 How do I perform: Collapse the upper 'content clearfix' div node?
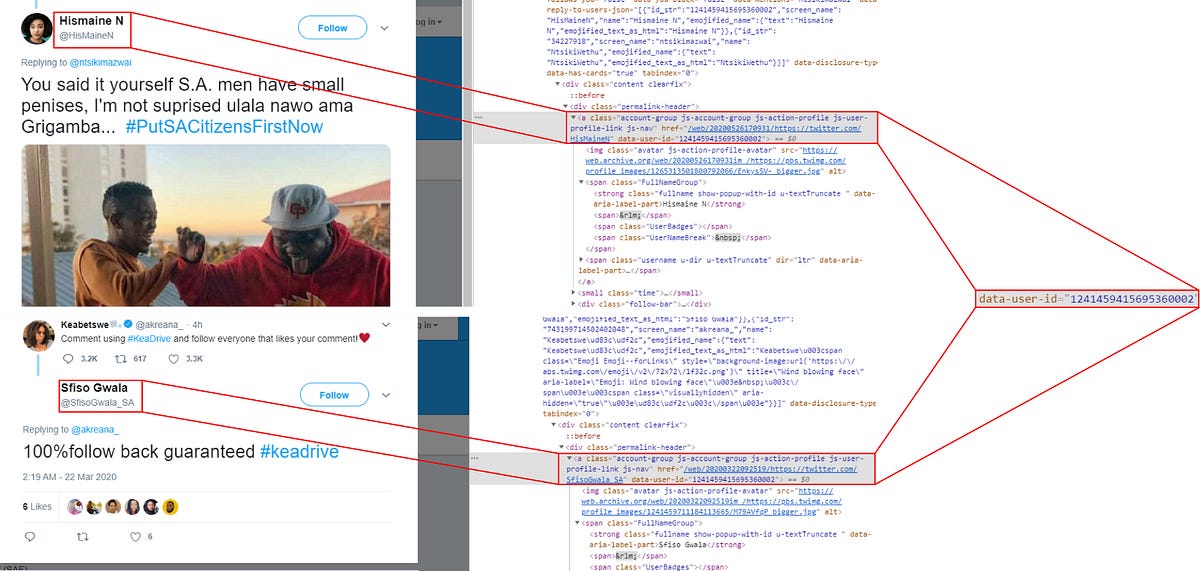point(558,84)
